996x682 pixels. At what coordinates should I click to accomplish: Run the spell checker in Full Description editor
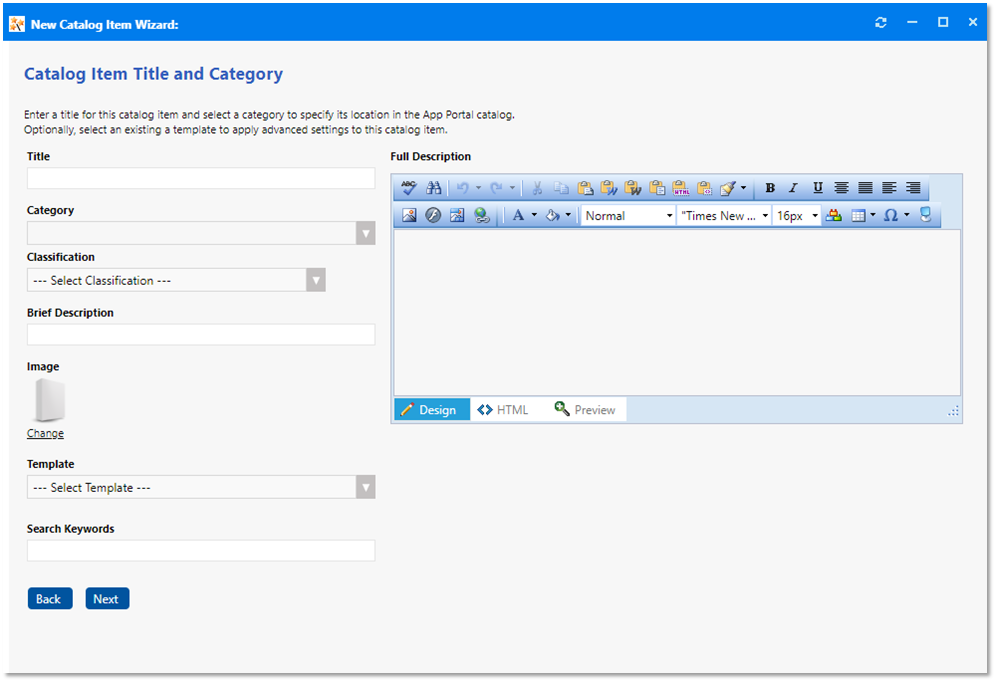point(408,187)
